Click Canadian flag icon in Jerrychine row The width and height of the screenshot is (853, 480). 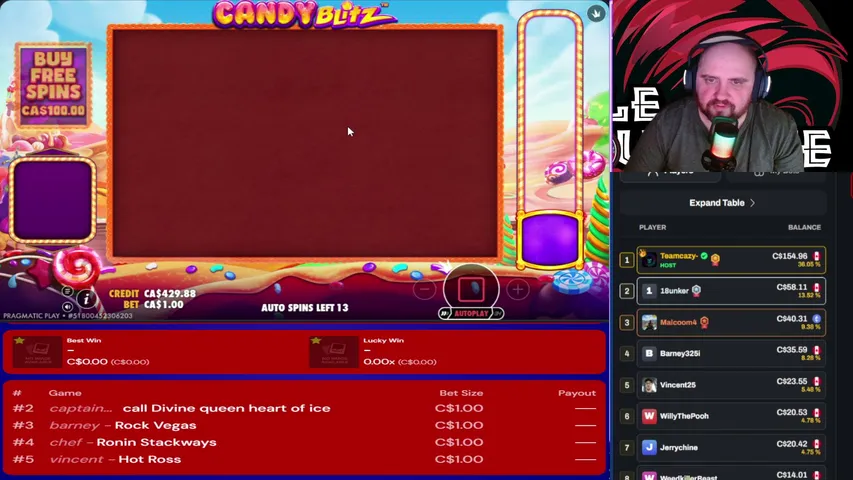point(817,444)
